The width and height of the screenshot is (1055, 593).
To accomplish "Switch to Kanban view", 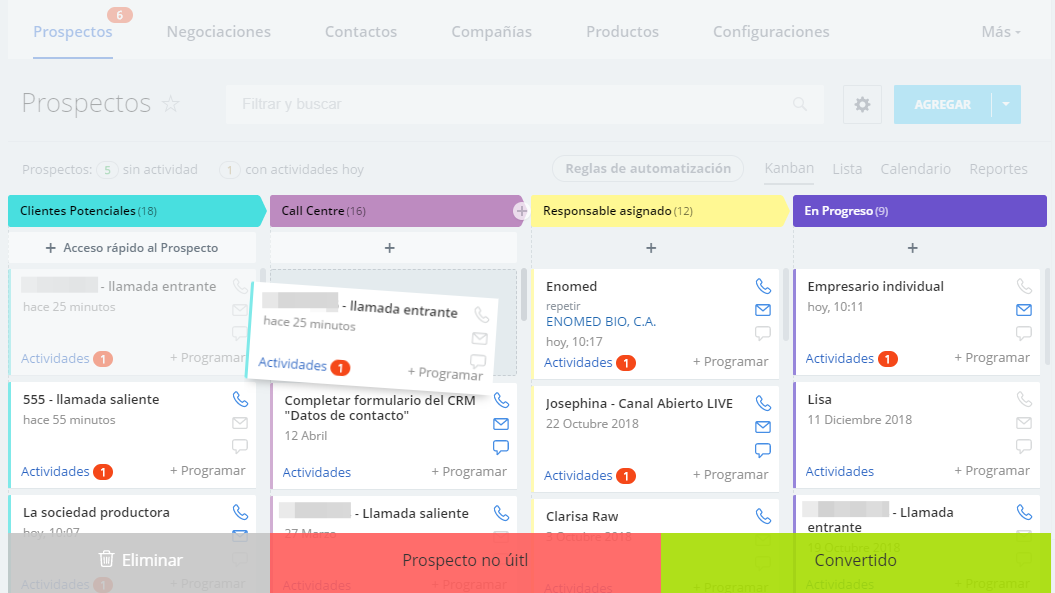I will (789, 168).
